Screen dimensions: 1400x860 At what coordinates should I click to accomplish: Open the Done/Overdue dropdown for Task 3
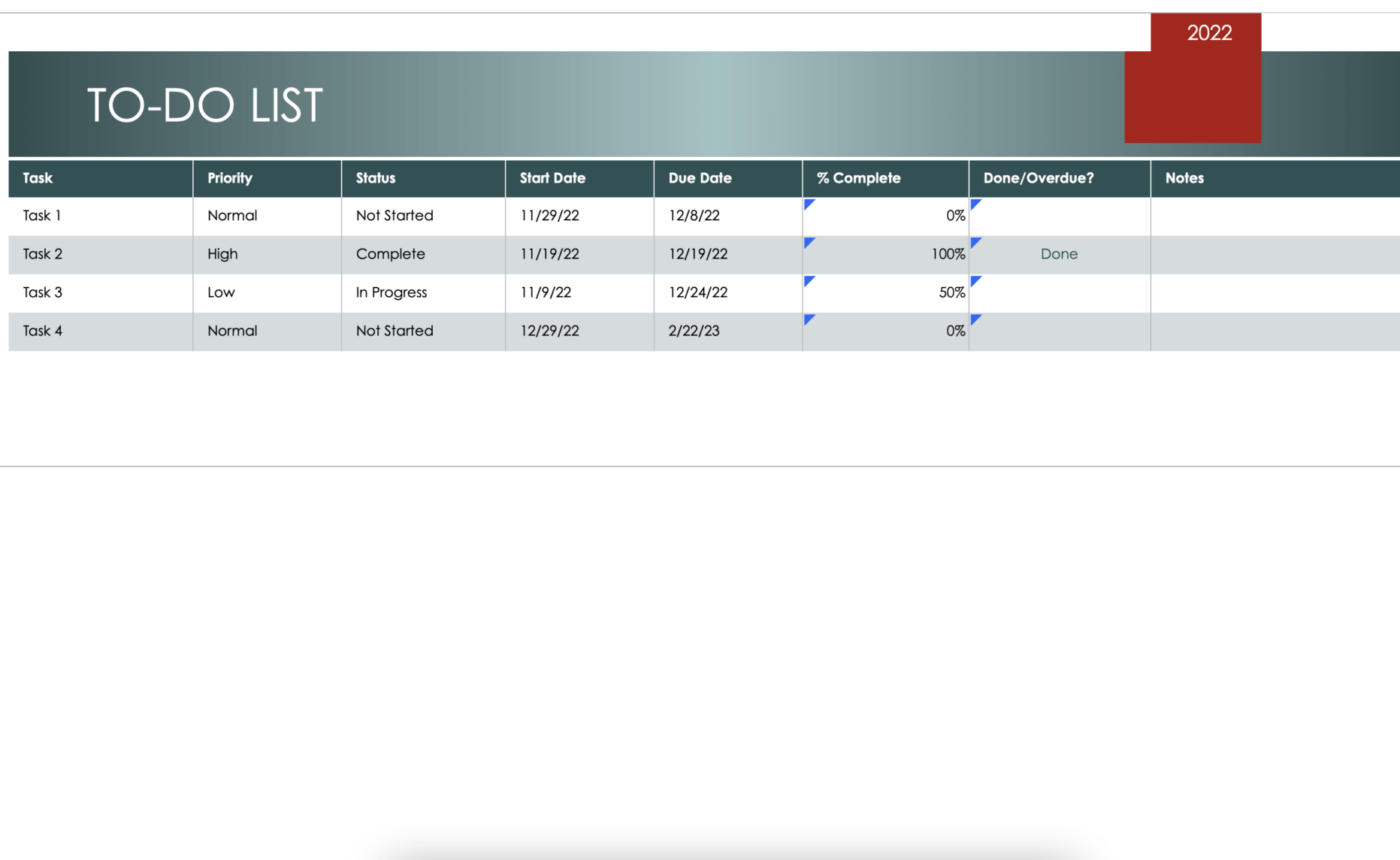[x=974, y=283]
